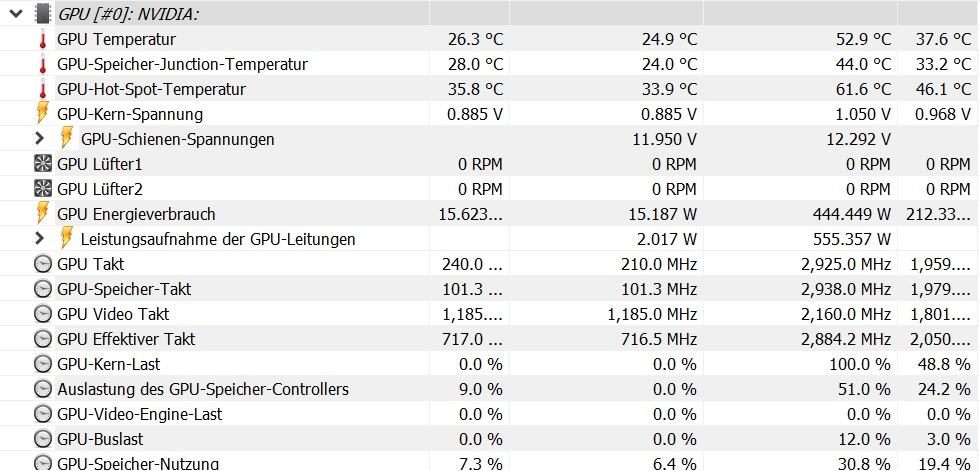Click the clock icon beside GPU Takt
Viewport: 980px width, 471px height.
pyautogui.click(x=42, y=264)
